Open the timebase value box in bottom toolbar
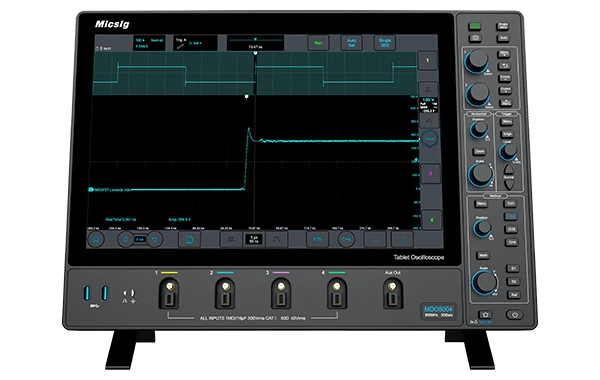 254,240
